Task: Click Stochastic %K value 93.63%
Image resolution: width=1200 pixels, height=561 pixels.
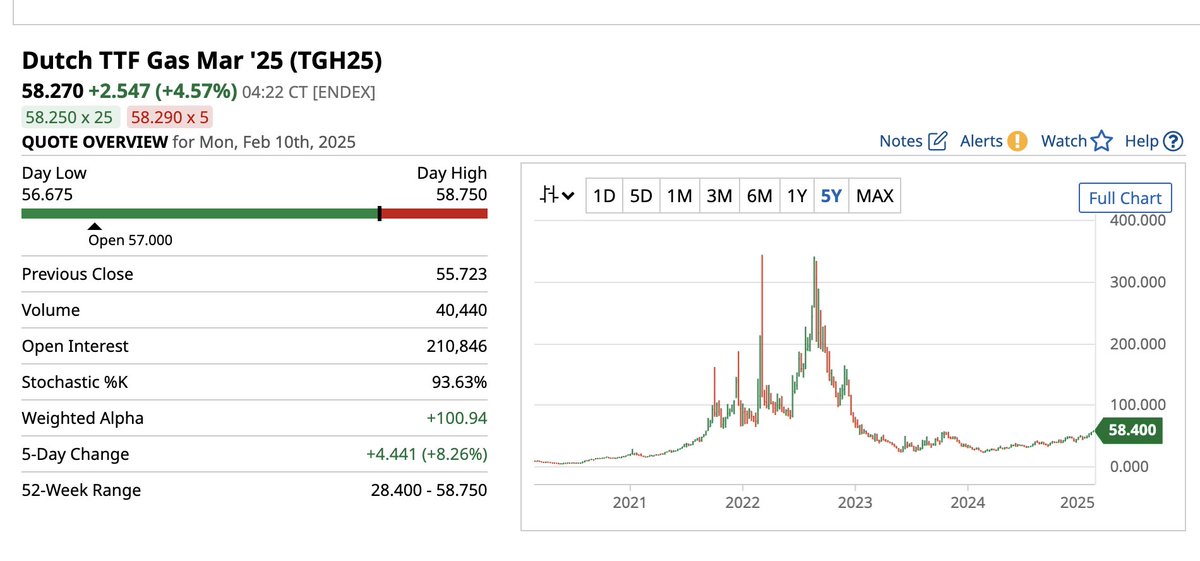Action: point(460,382)
